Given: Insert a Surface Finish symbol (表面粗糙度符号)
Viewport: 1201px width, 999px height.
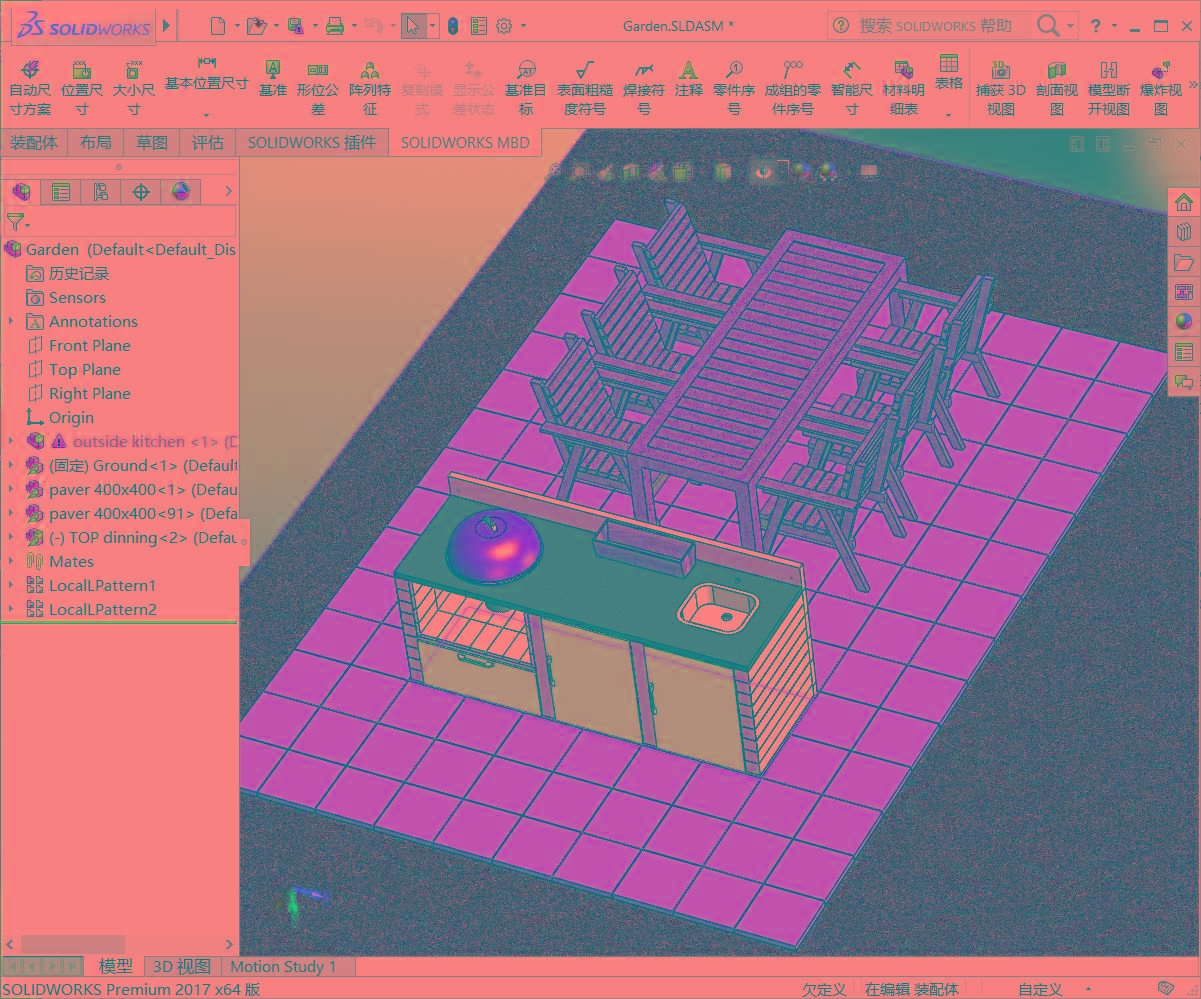Looking at the screenshot, I should [584, 88].
